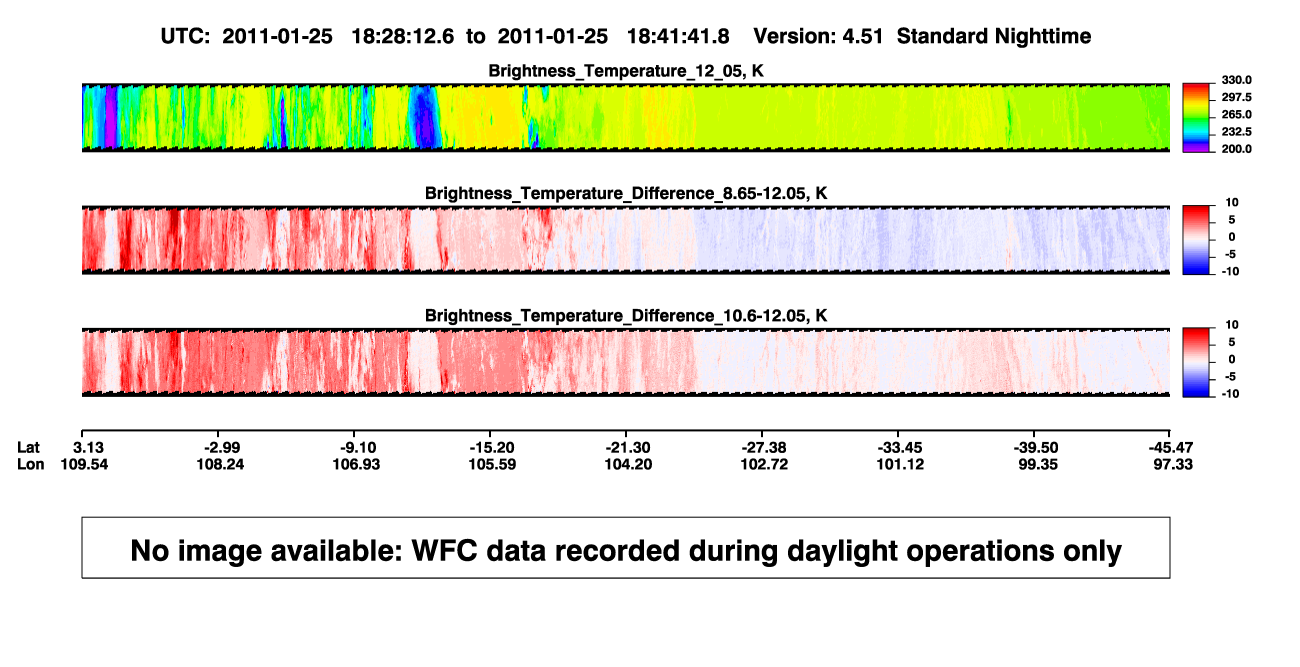This screenshot has height=667, width=1300.
Task: Click longitude value 106.93
Action: click(354, 464)
